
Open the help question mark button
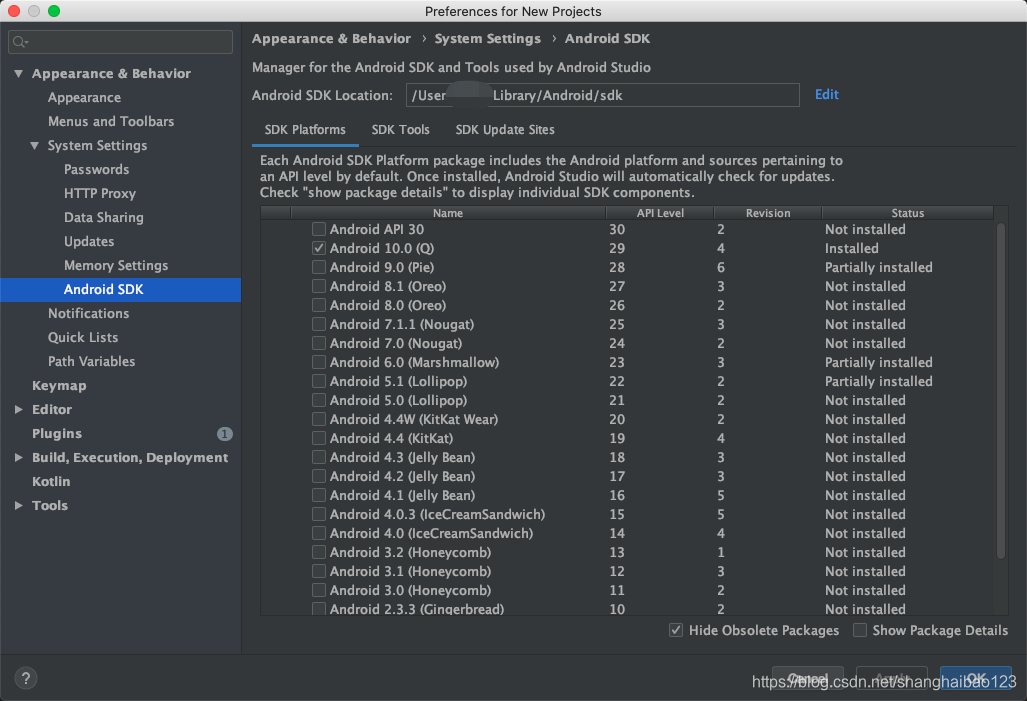point(26,678)
